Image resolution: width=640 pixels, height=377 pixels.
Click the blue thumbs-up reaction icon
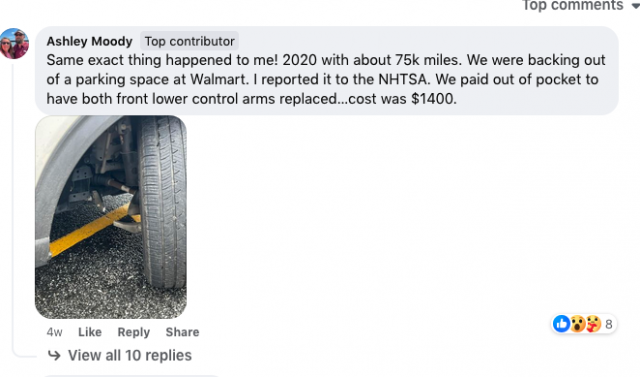562,324
